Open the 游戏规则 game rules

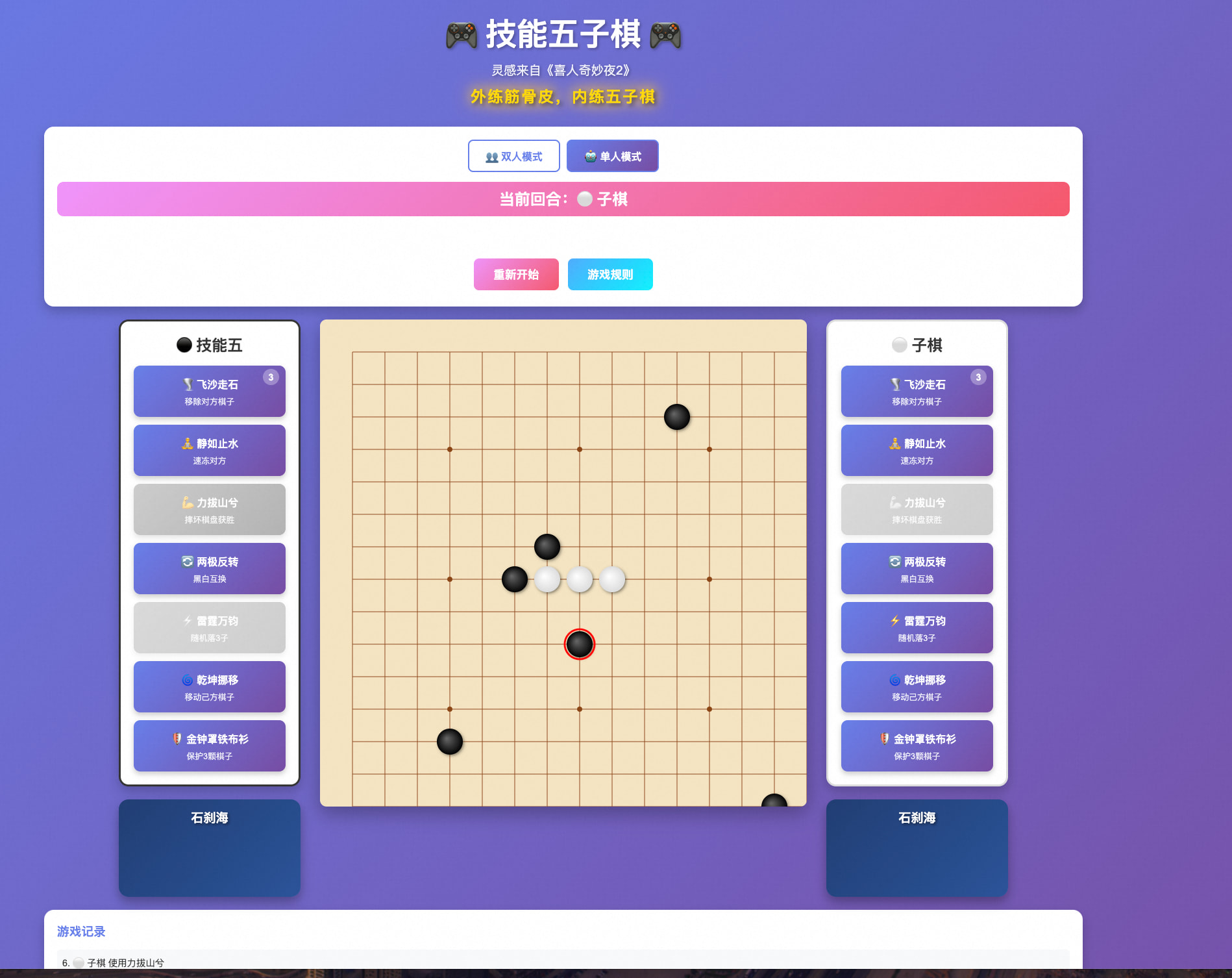[x=610, y=274]
